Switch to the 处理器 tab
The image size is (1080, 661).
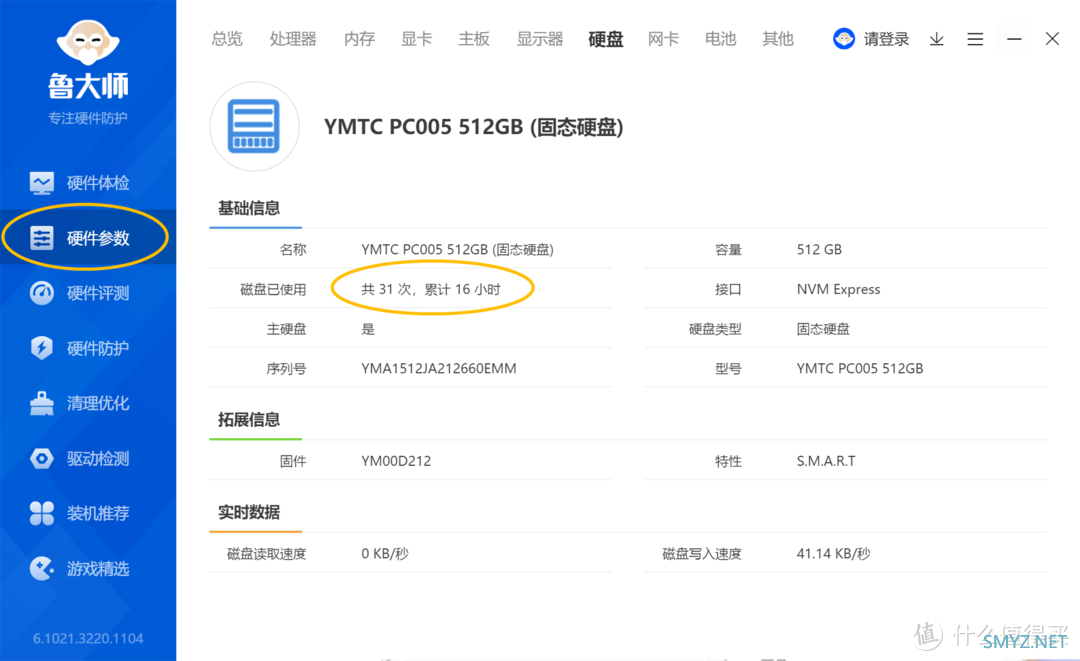coord(293,39)
